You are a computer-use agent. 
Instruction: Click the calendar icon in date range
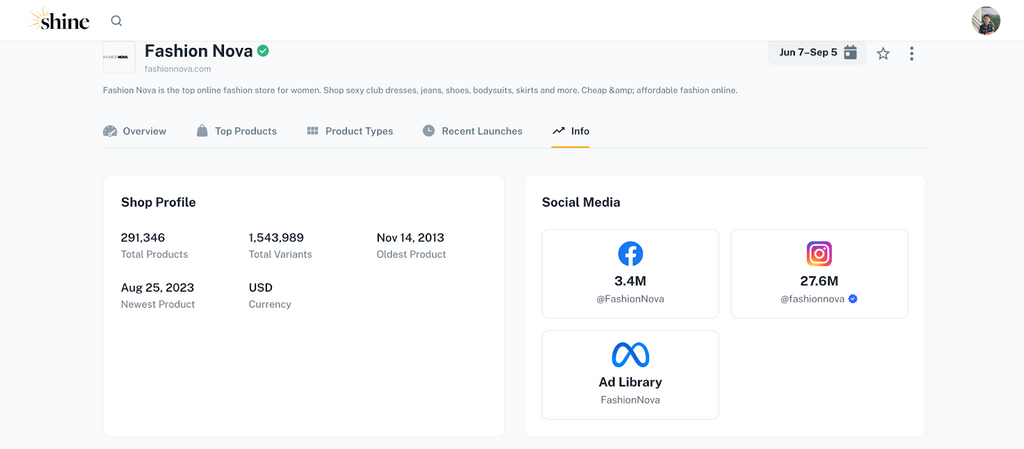click(850, 52)
